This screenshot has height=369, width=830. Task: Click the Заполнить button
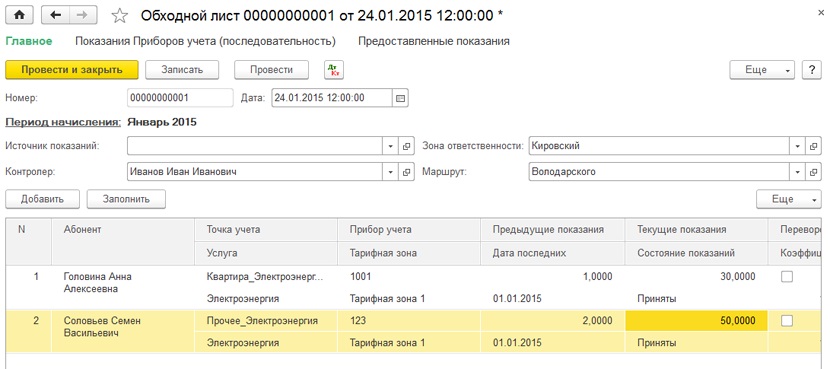tap(127, 199)
